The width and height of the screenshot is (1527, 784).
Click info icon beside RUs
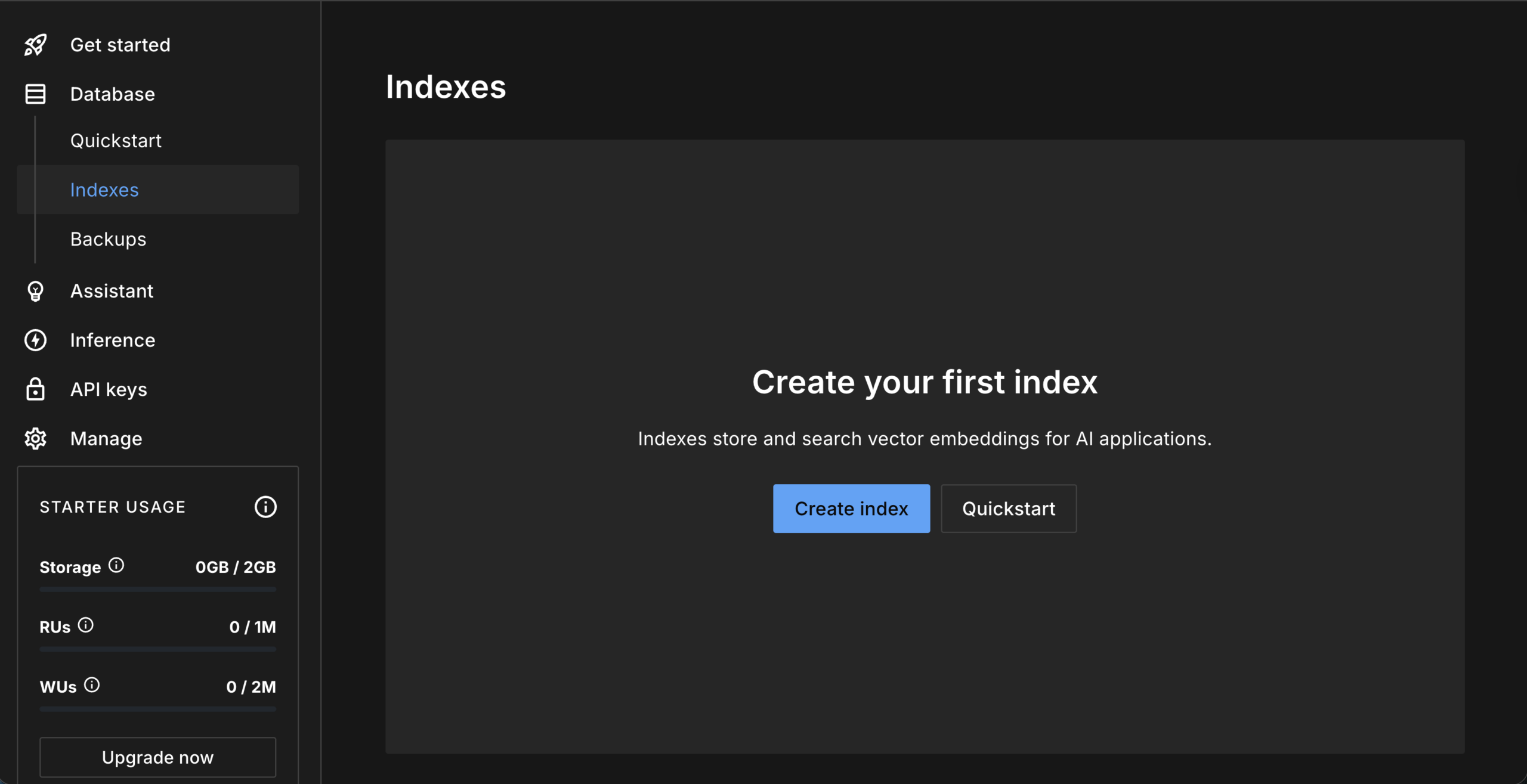pos(86,625)
